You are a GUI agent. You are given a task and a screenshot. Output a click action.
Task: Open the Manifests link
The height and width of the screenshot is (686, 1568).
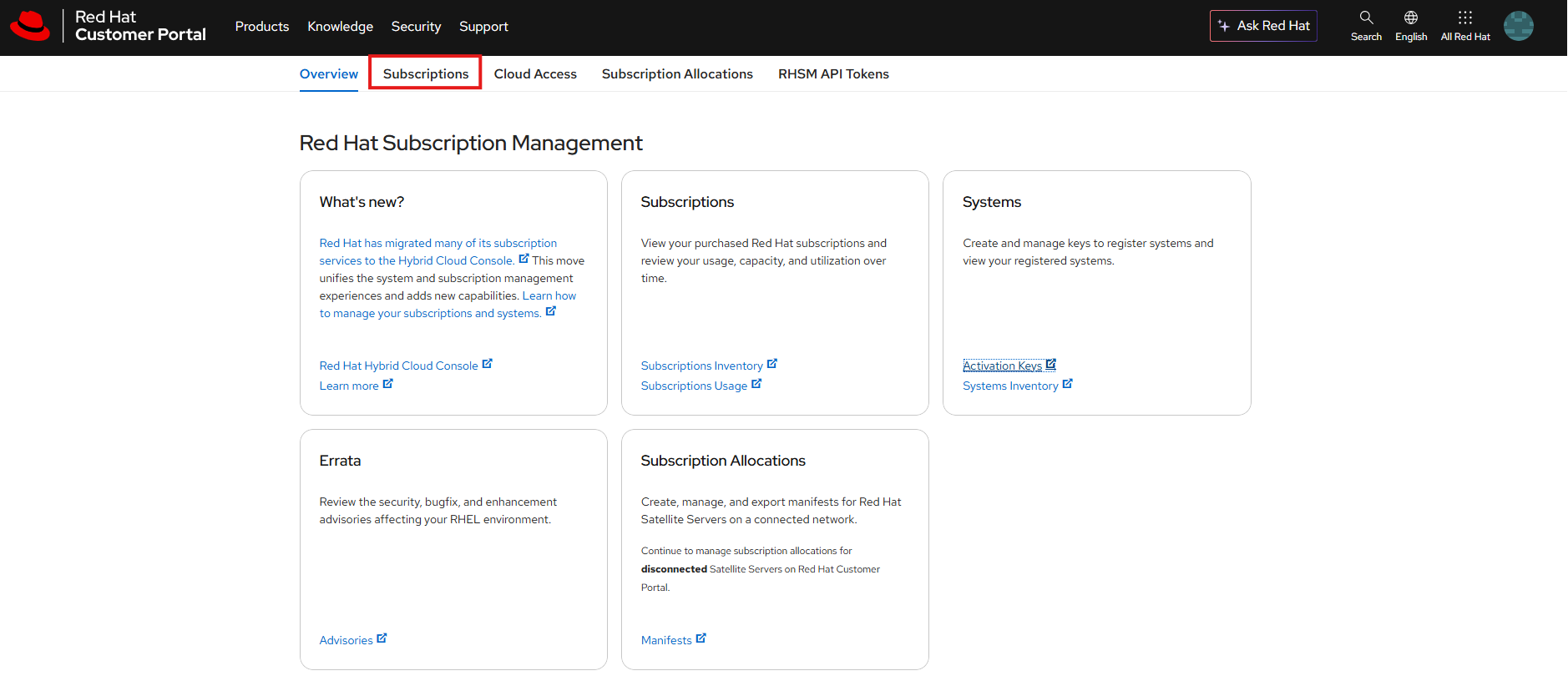(x=666, y=640)
